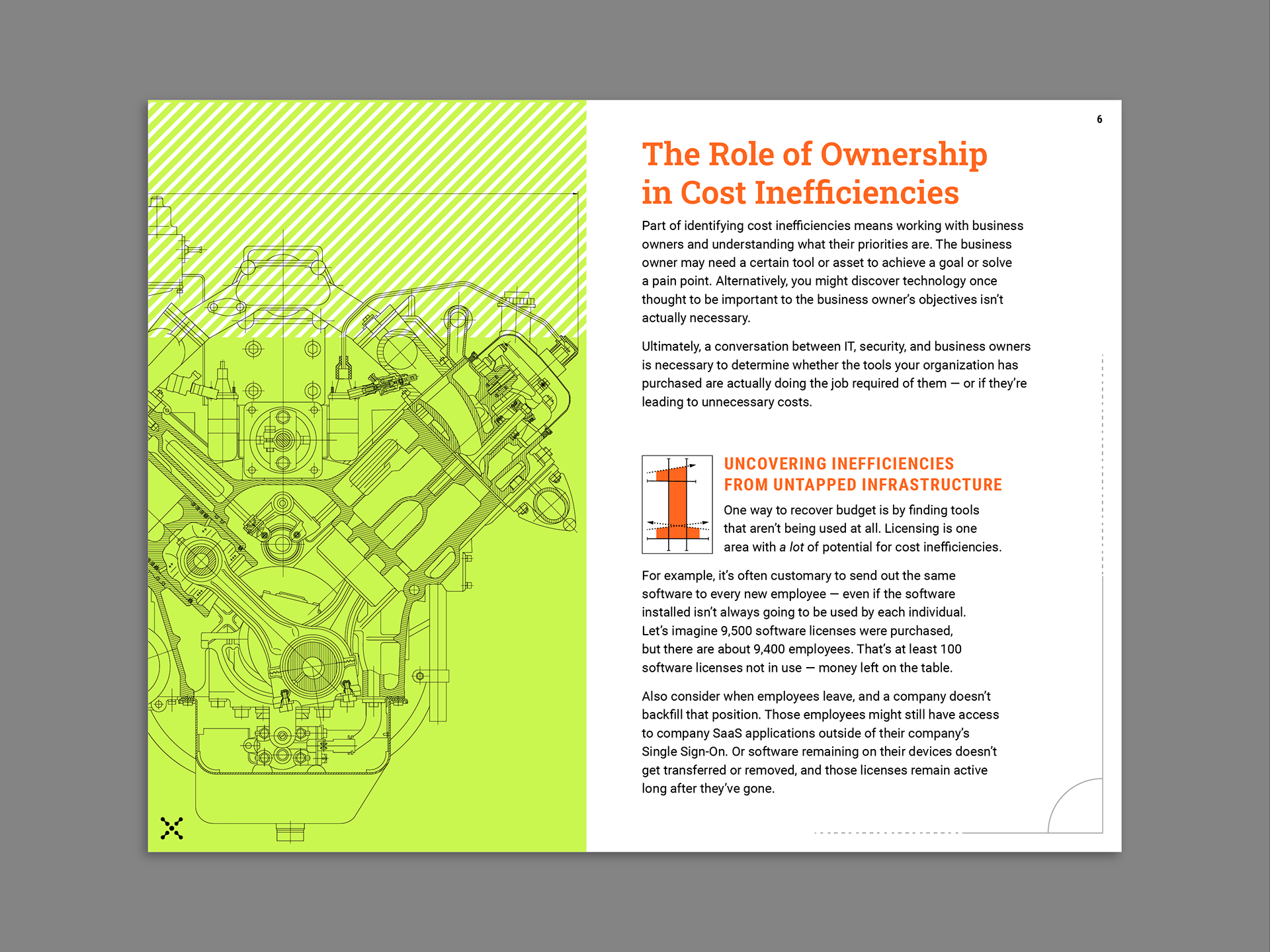Click paragraph starting 'For example, it's often'
The width and height of the screenshot is (1270, 952).
click(803, 621)
